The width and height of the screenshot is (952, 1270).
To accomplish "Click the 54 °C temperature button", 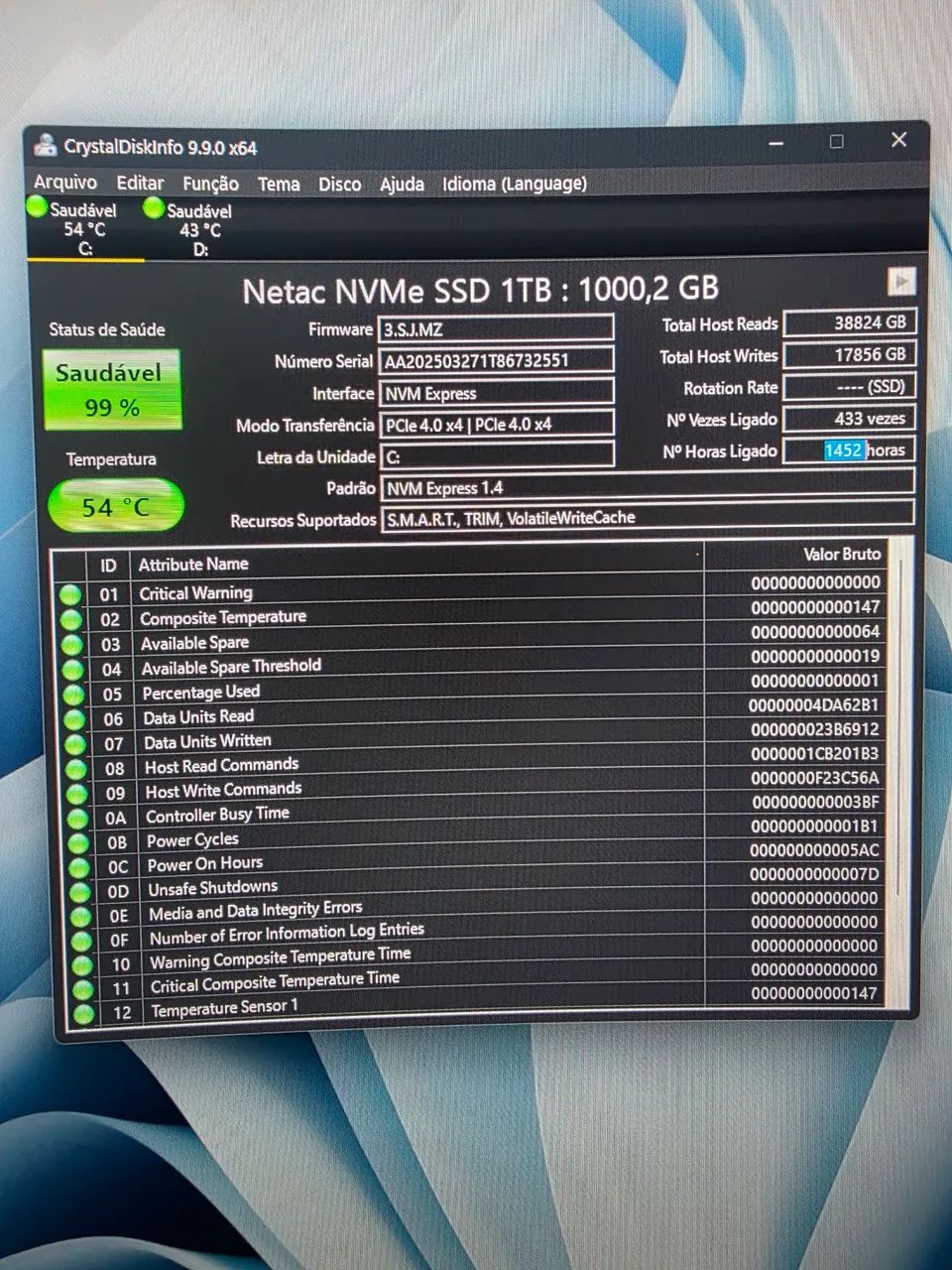I will [116, 507].
